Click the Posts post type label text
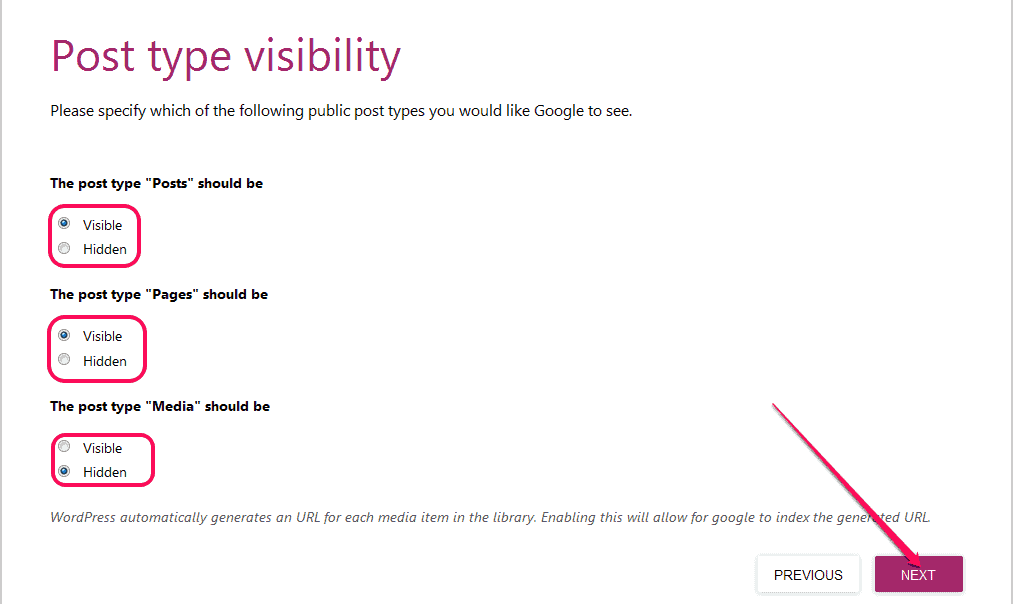Screen dimensions: 1013x604 [x=157, y=183]
